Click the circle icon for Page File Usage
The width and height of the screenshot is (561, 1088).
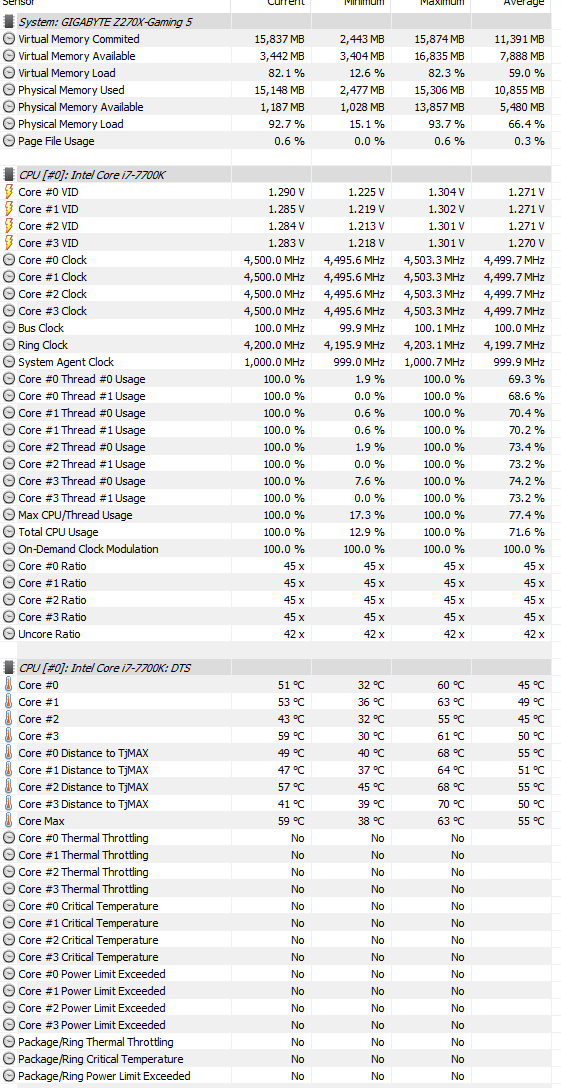pos(9,141)
